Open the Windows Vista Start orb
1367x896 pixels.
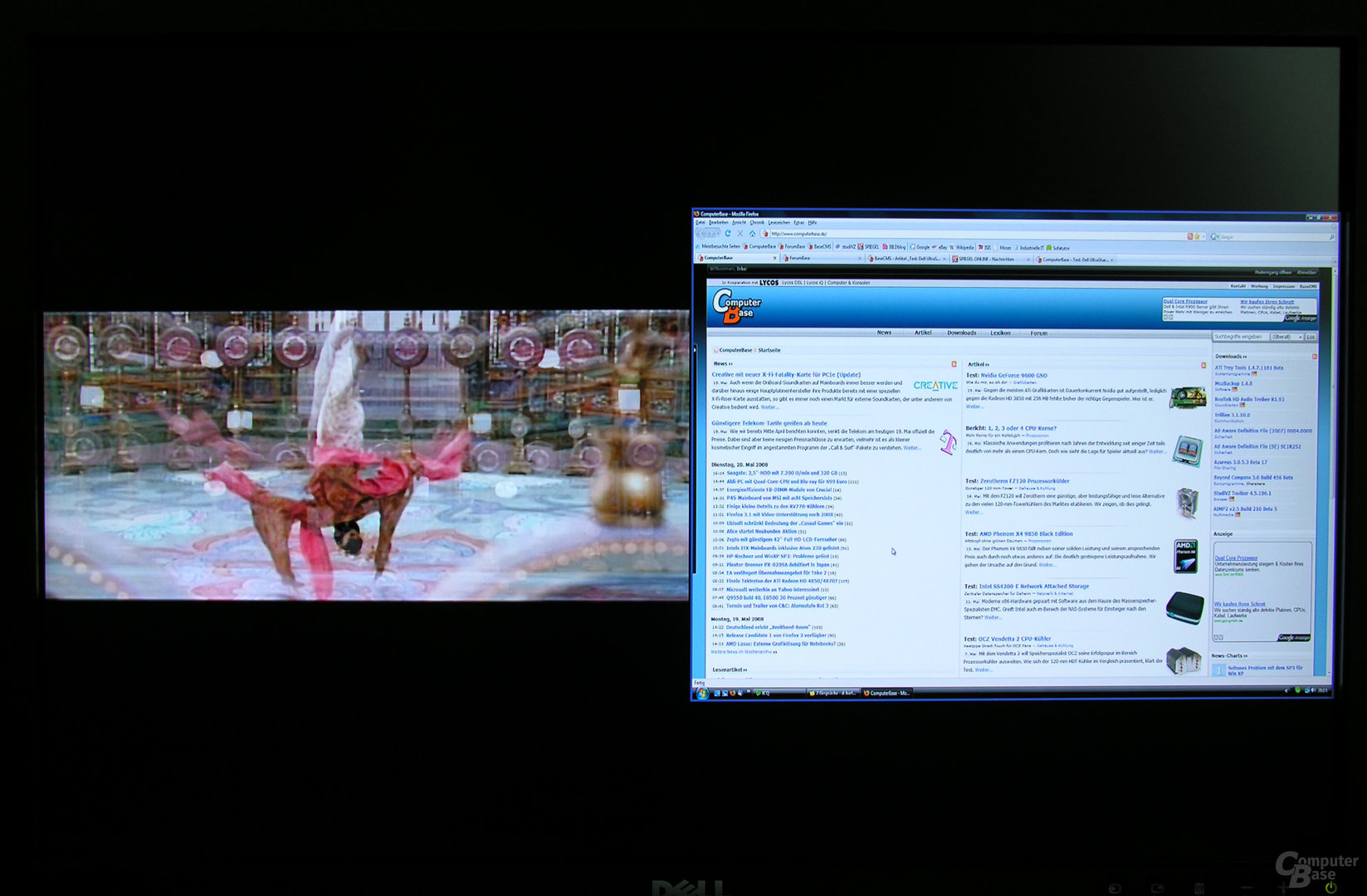(702, 693)
